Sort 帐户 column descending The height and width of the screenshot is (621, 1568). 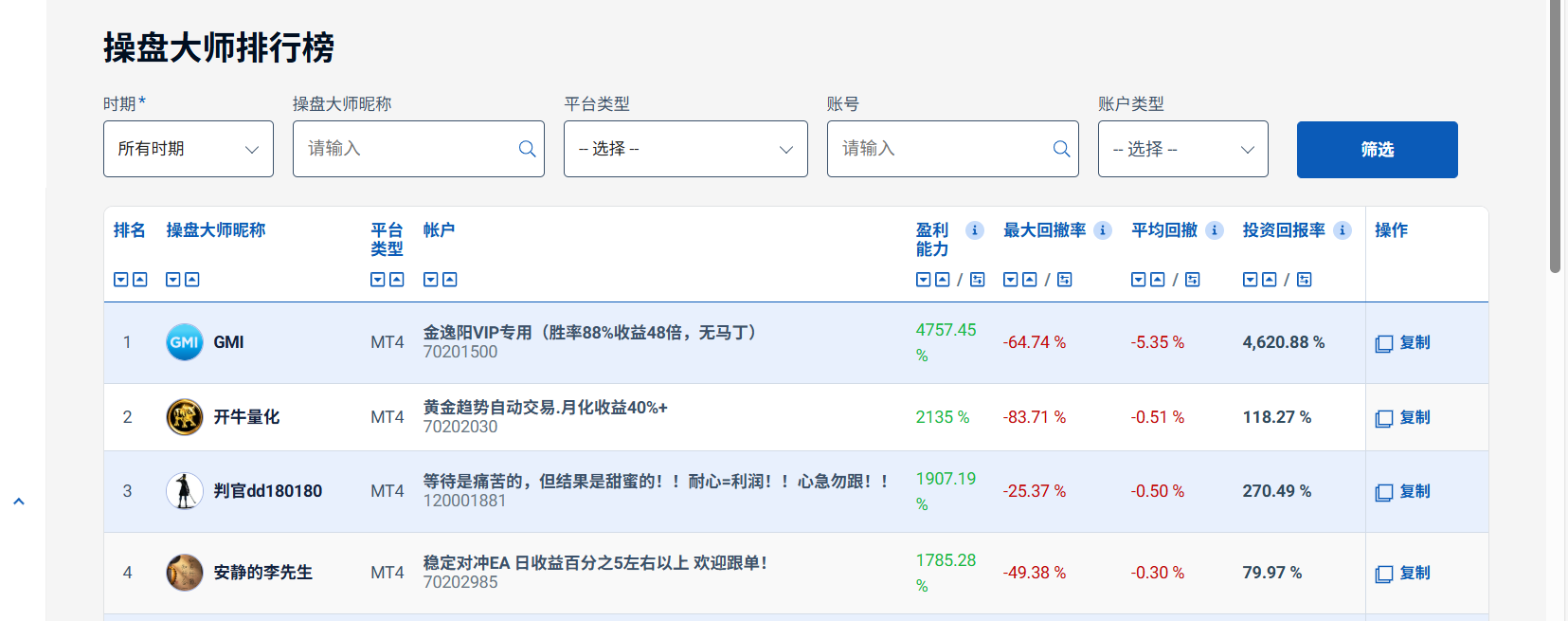coord(430,280)
